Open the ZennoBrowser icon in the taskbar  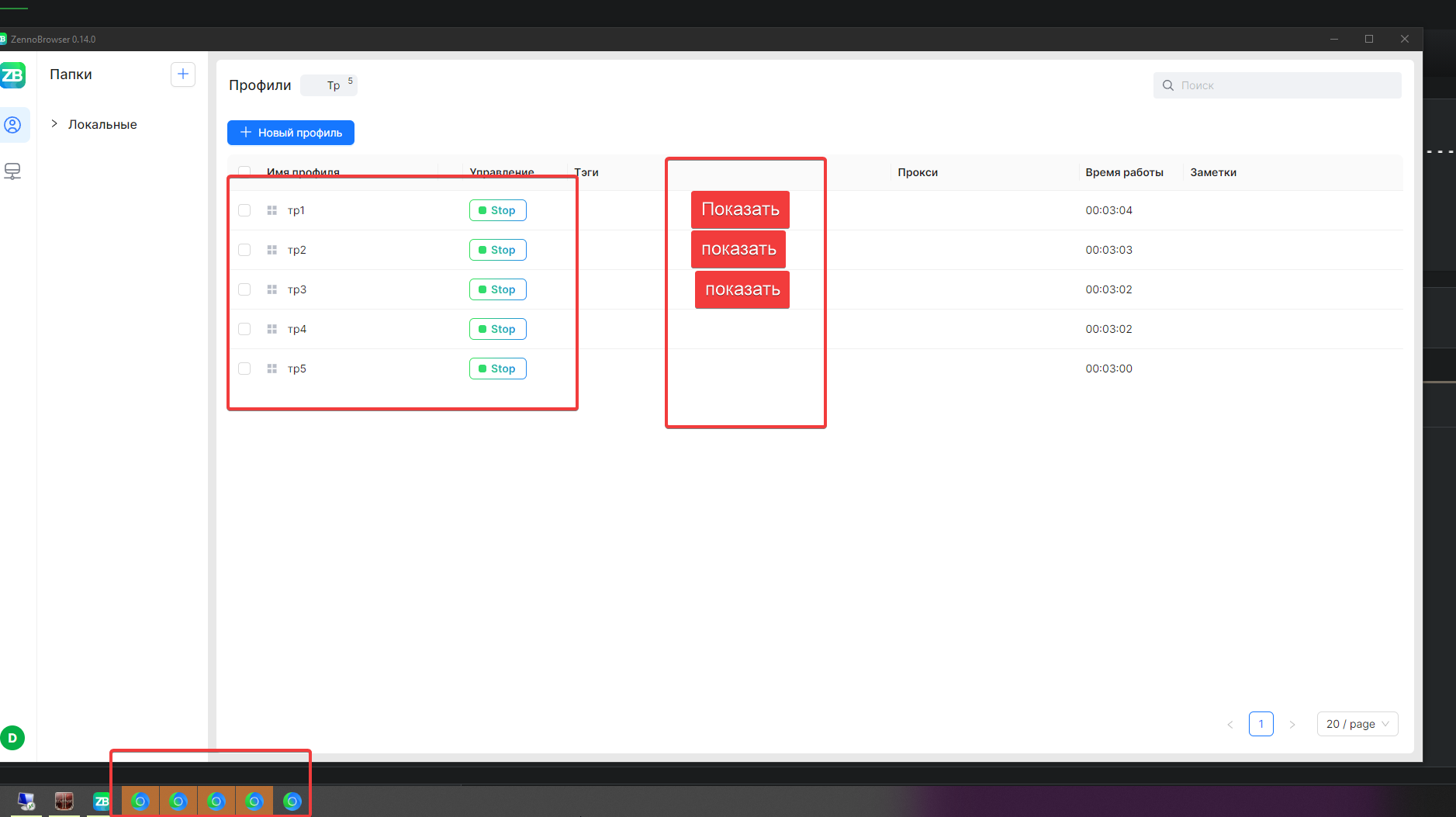102,801
